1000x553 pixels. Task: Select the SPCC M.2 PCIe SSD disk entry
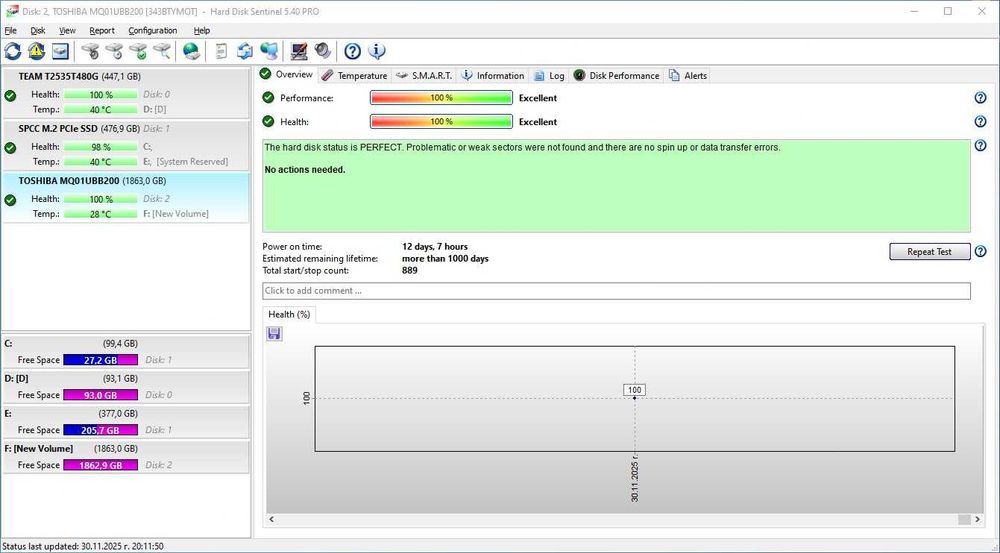click(x=126, y=145)
